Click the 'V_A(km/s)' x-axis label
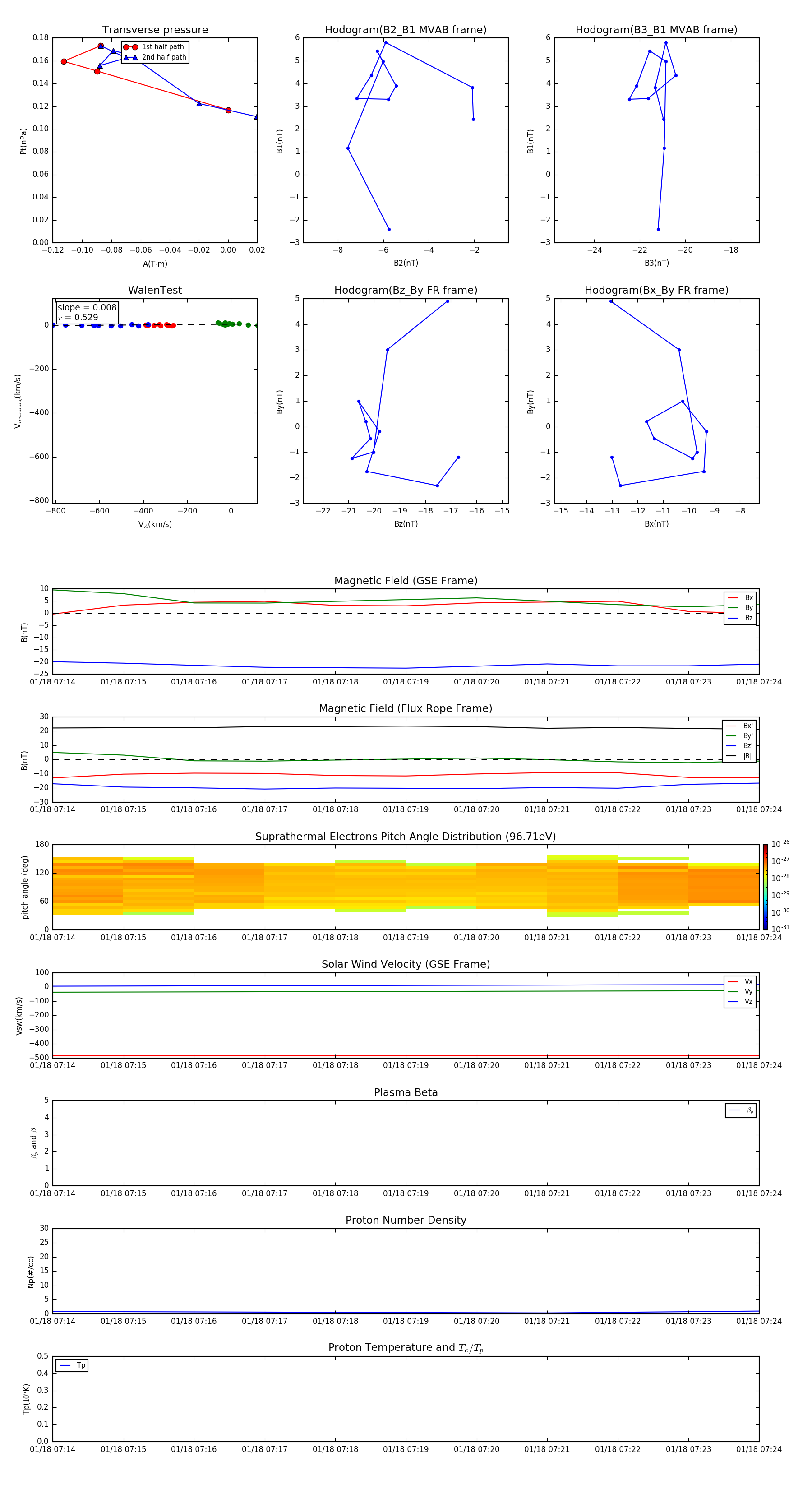 point(155,524)
